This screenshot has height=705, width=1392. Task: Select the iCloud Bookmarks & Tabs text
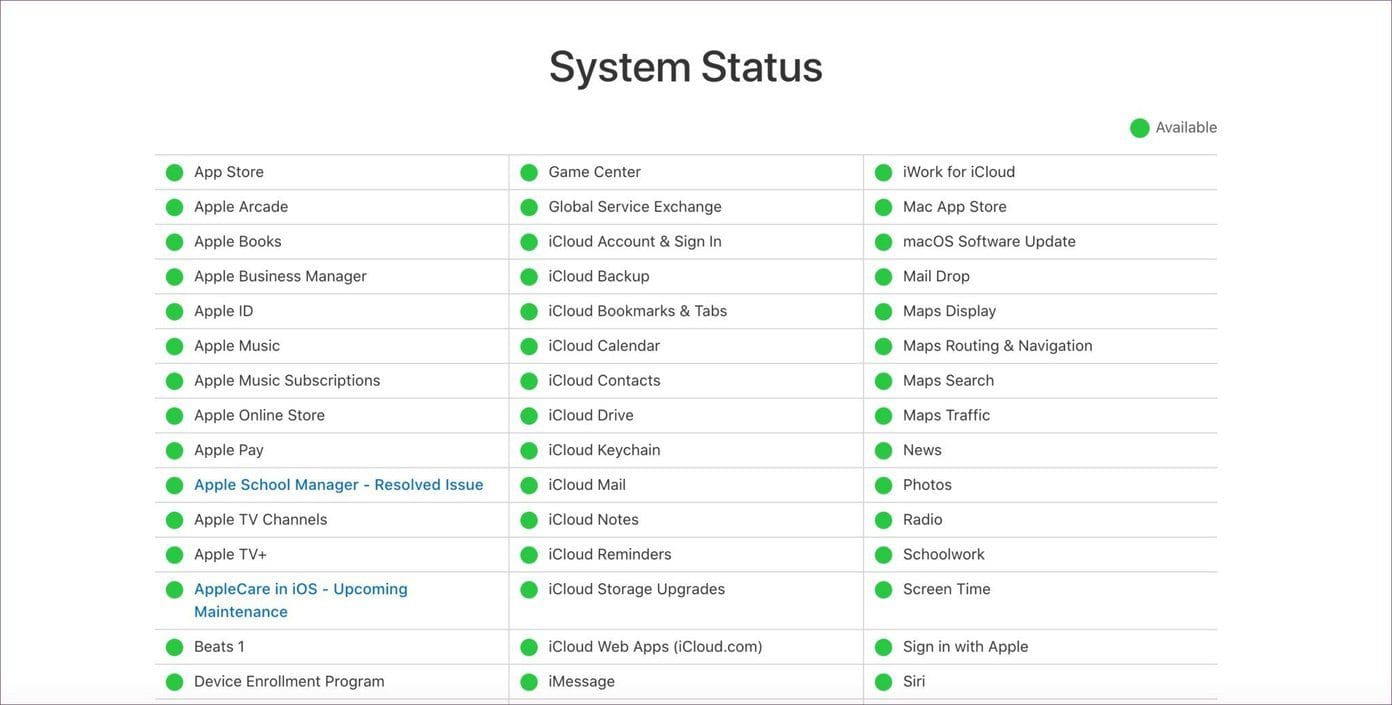[x=638, y=311]
